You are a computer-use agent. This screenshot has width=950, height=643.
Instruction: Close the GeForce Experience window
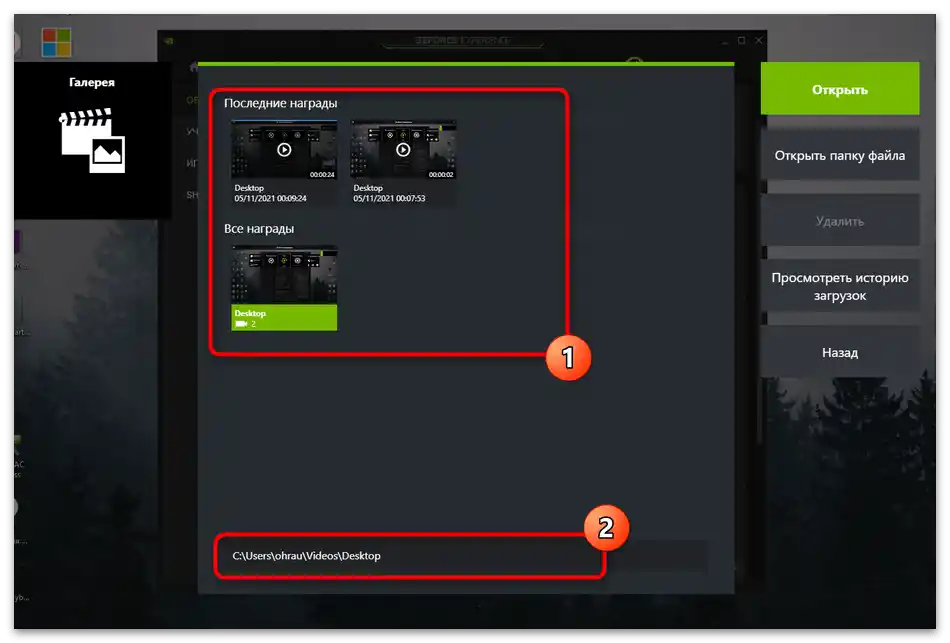point(759,40)
